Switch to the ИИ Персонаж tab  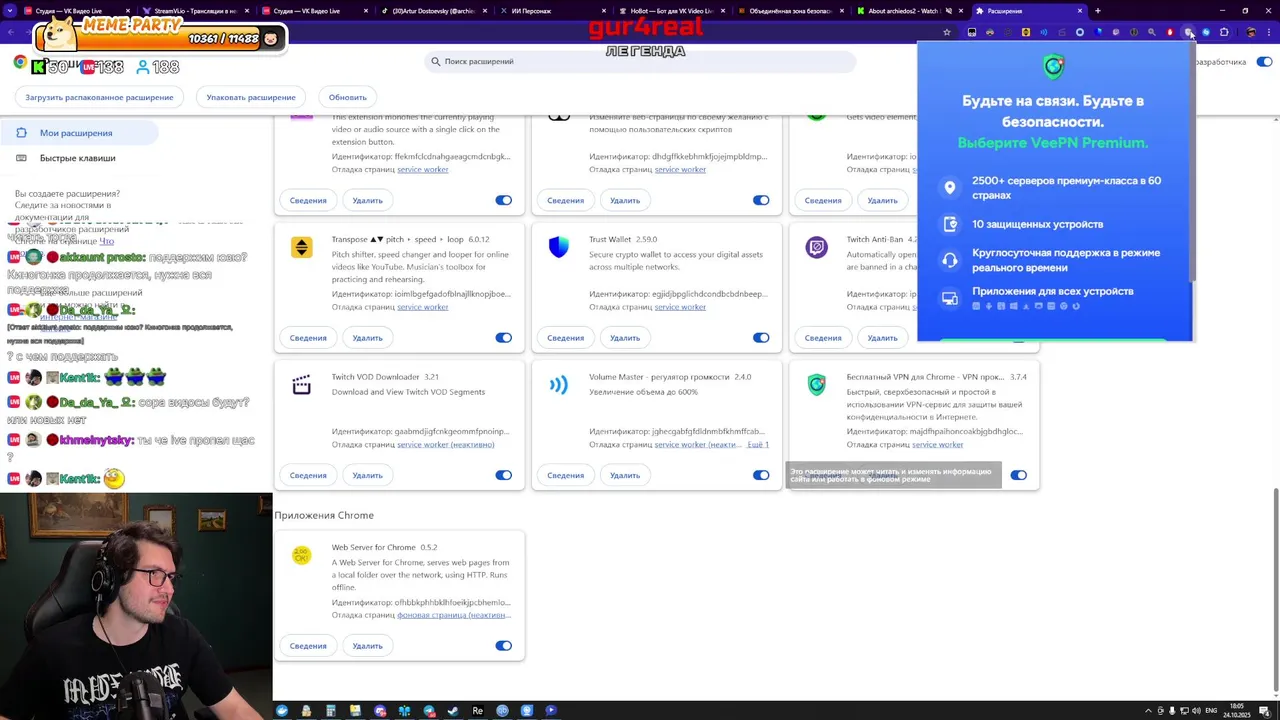coord(553,11)
